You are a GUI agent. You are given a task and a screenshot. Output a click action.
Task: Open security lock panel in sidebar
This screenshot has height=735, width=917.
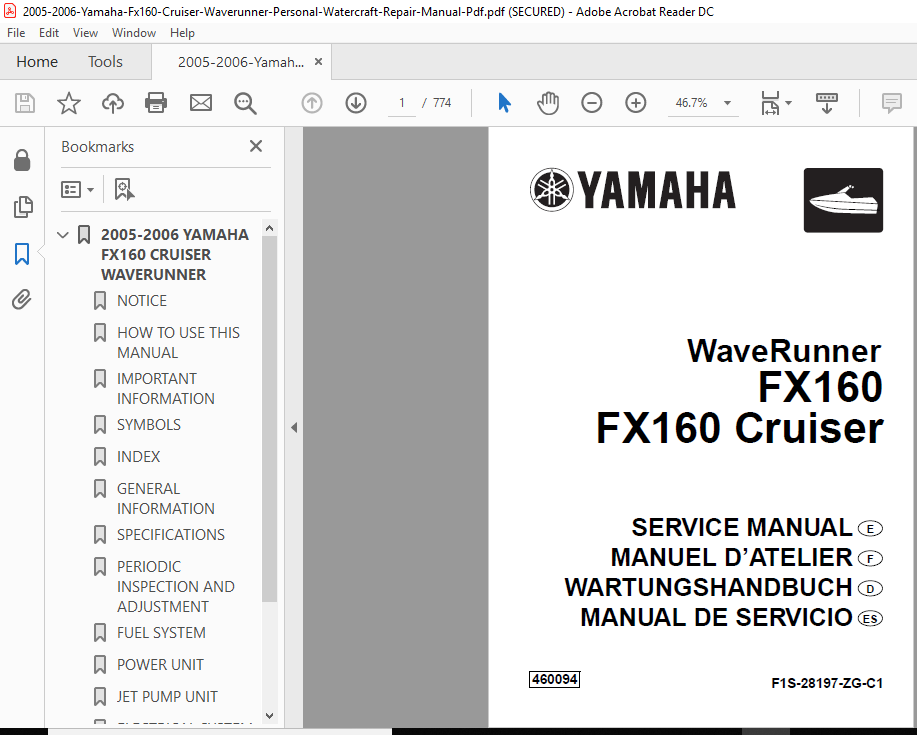coord(22,160)
